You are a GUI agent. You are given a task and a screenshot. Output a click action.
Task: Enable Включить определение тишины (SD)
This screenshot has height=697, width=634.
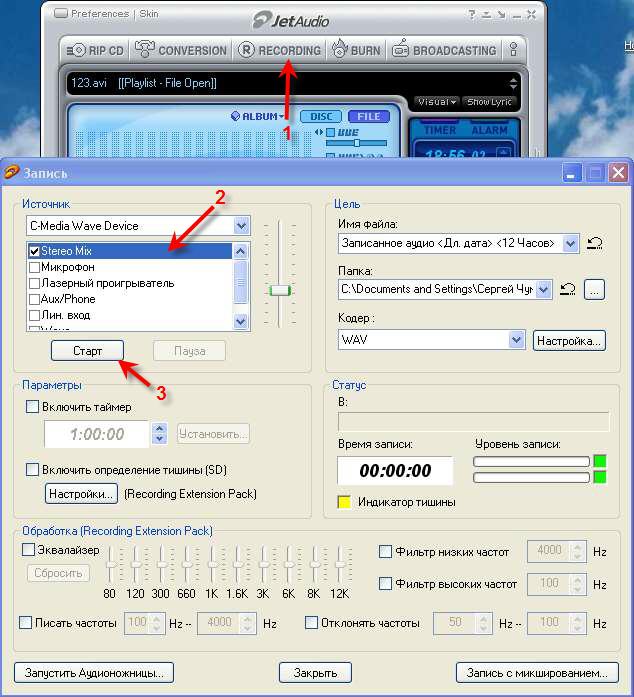point(32,469)
